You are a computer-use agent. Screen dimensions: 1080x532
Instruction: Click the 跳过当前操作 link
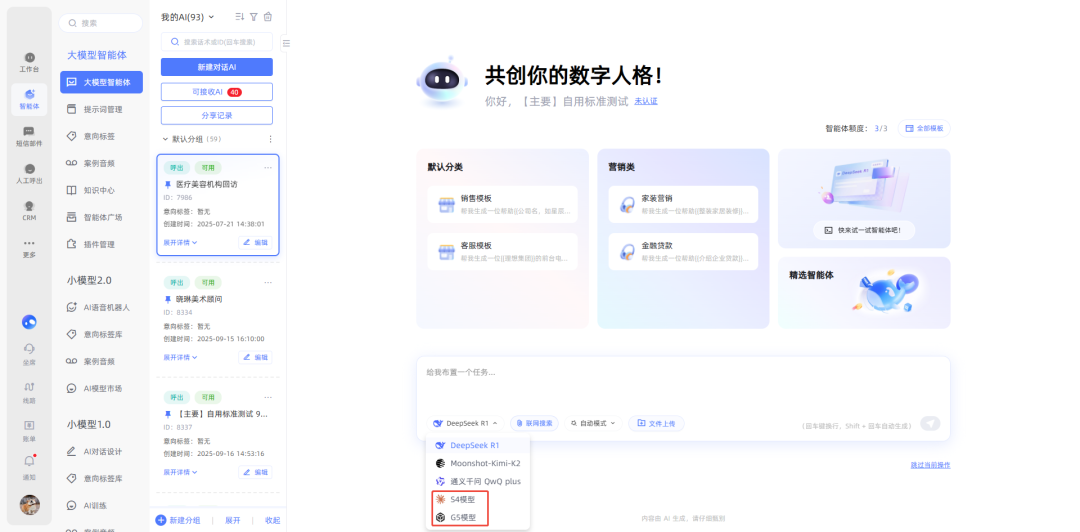(929, 465)
